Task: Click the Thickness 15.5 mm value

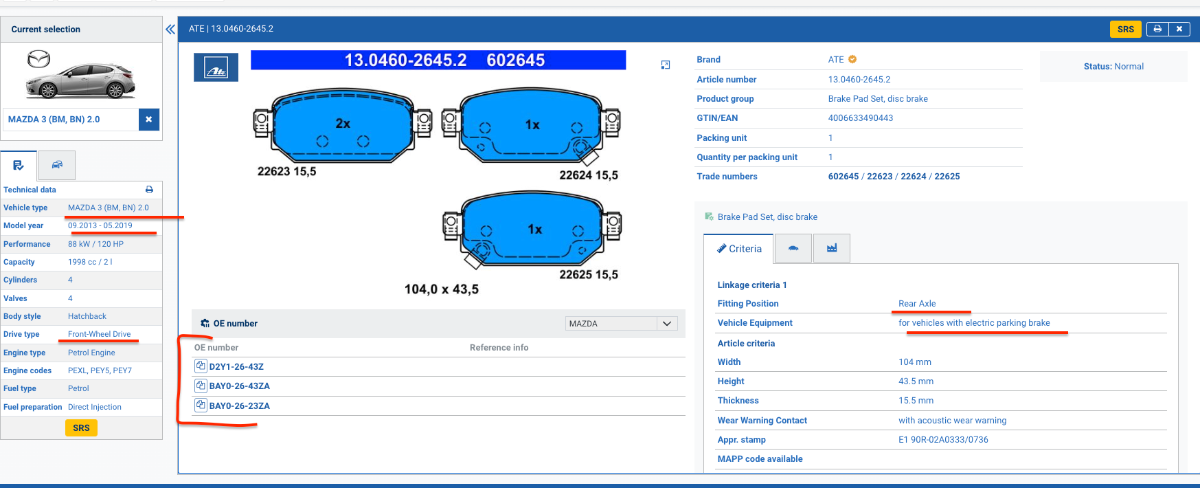Action: (x=916, y=401)
